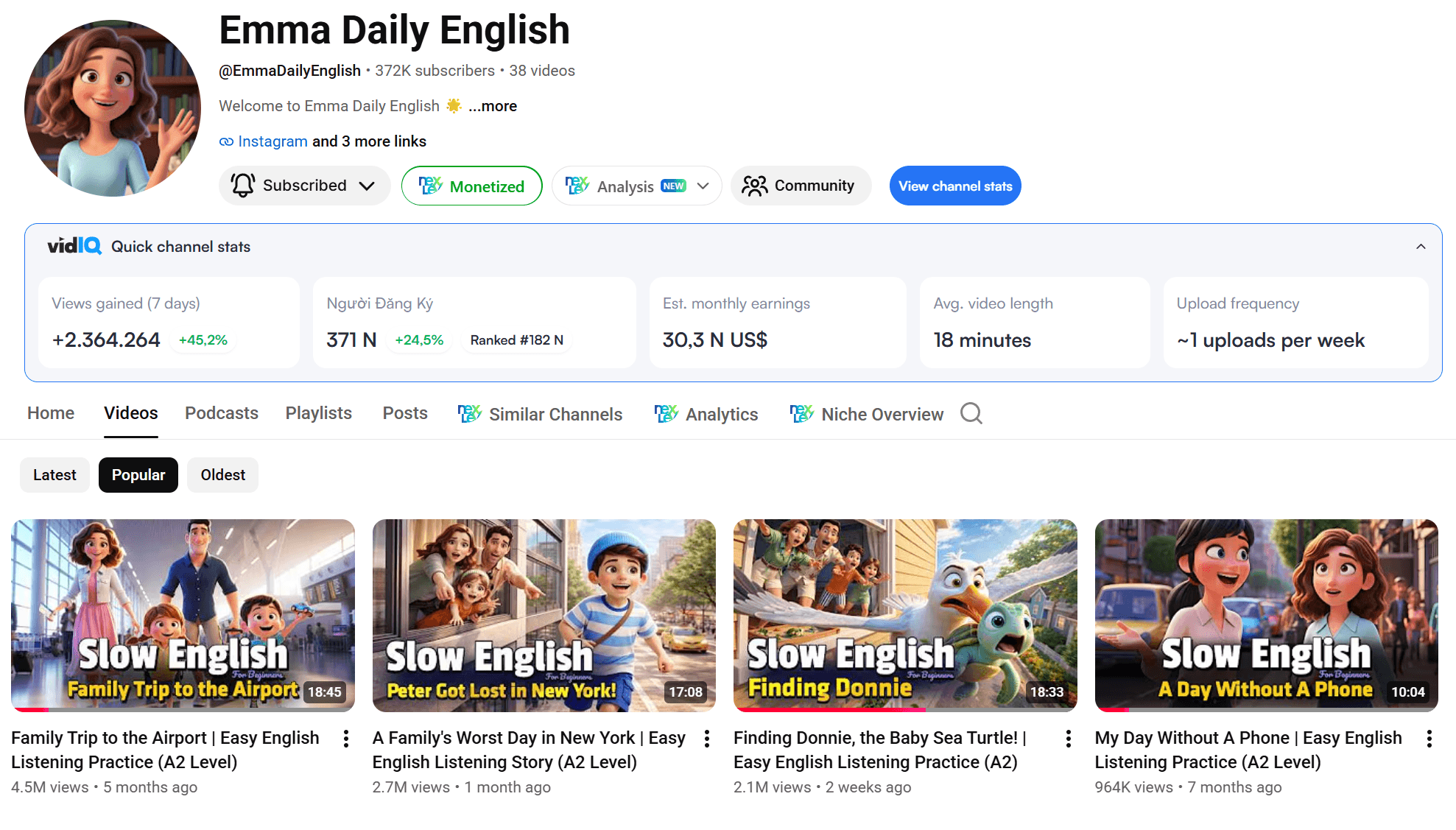1456x830 pixels.
Task: Sort videos by Oldest
Action: (223, 475)
